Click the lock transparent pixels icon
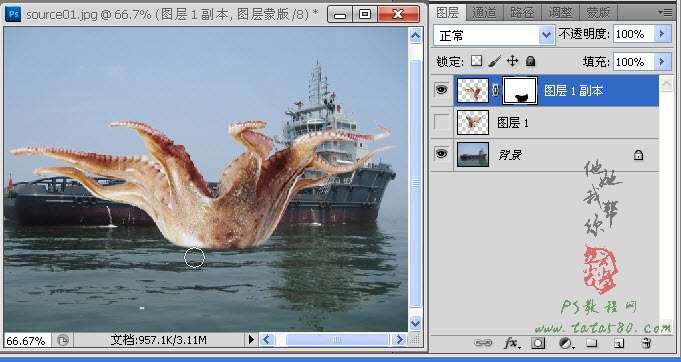Viewport: 681px width, 362px height. tap(476, 61)
